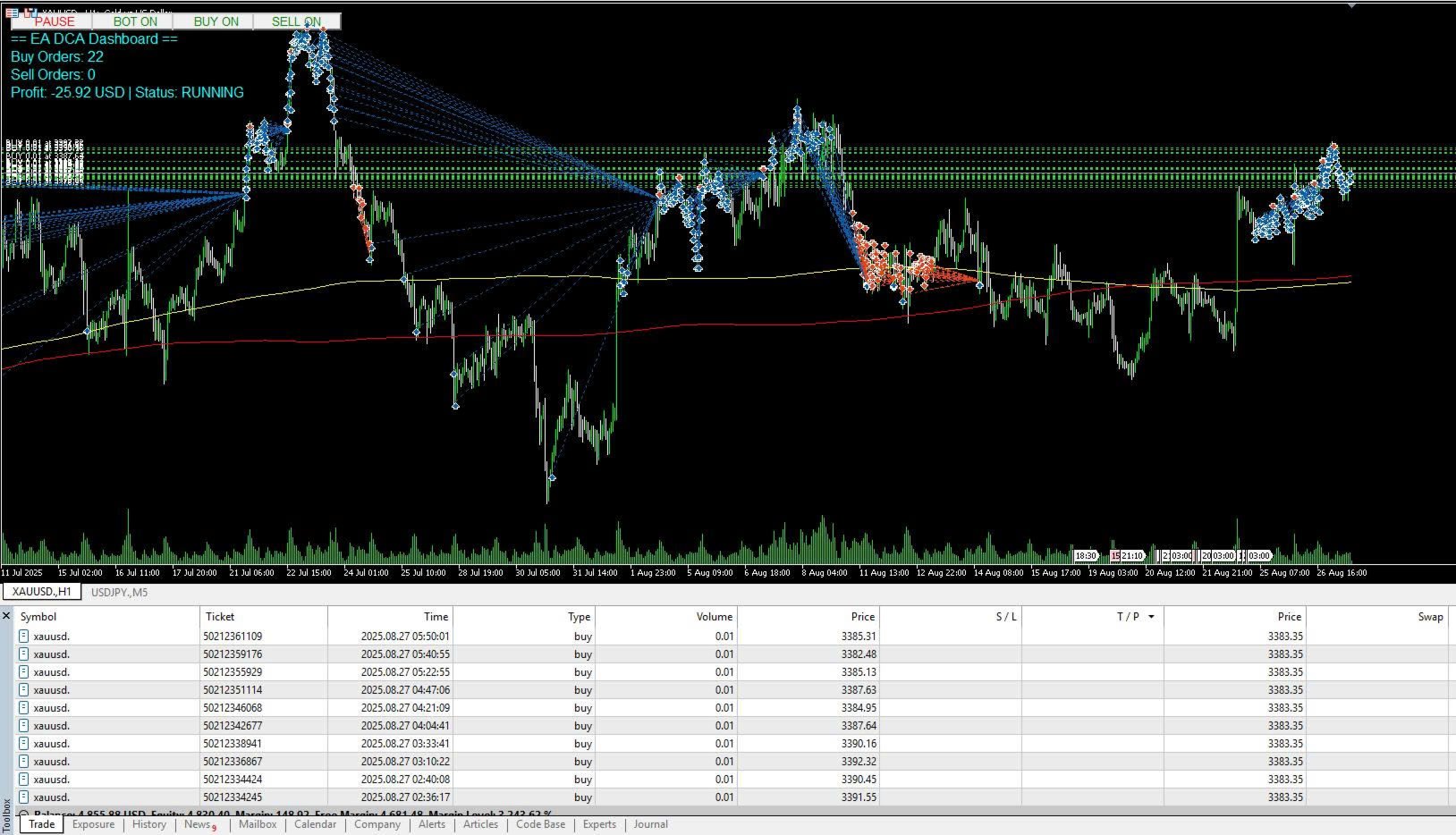Image resolution: width=1456 pixels, height=835 pixels.
Task: Click the Profit -25.92 USD status line
Action: (127, 92)
